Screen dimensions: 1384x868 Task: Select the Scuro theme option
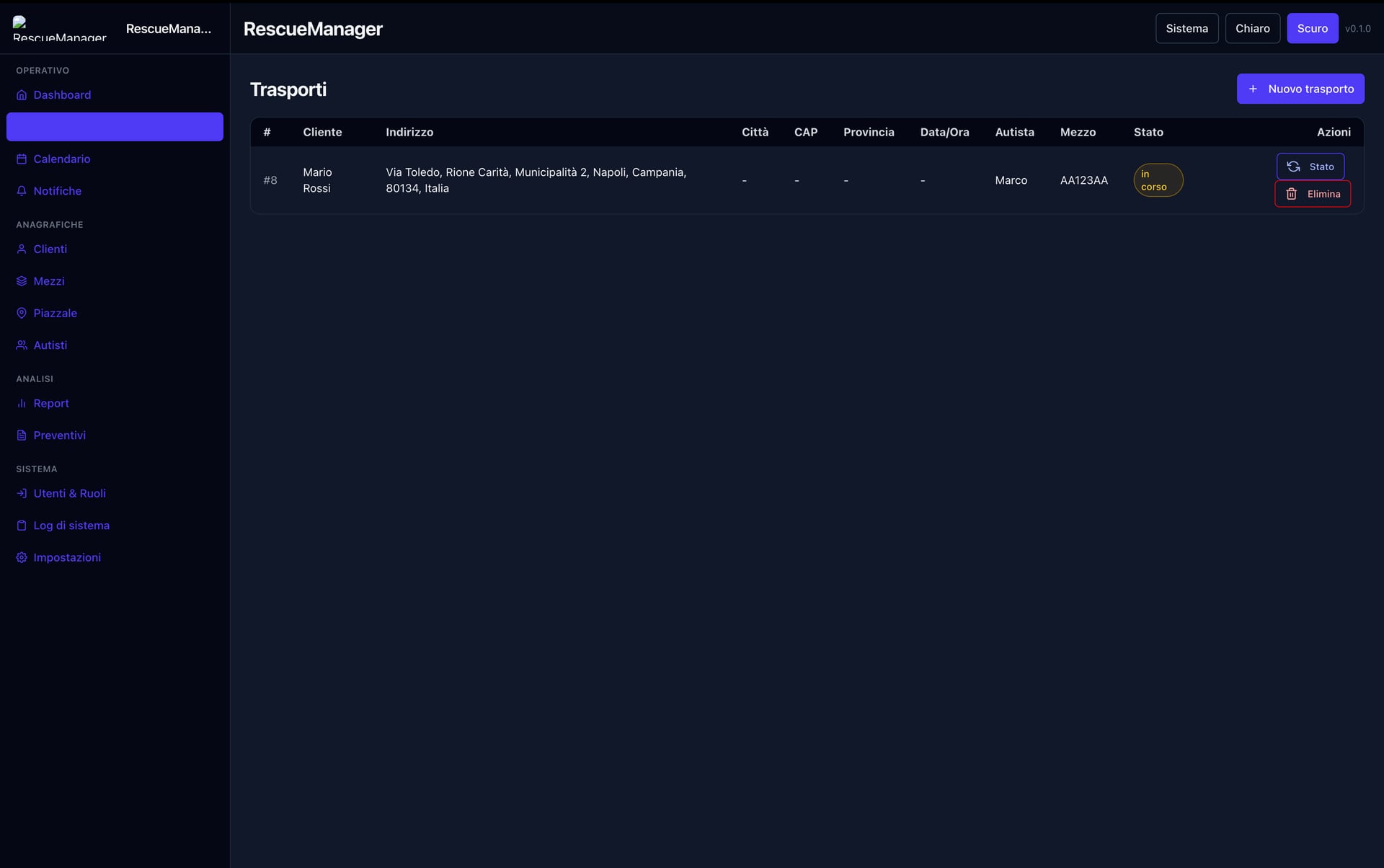1312,29
